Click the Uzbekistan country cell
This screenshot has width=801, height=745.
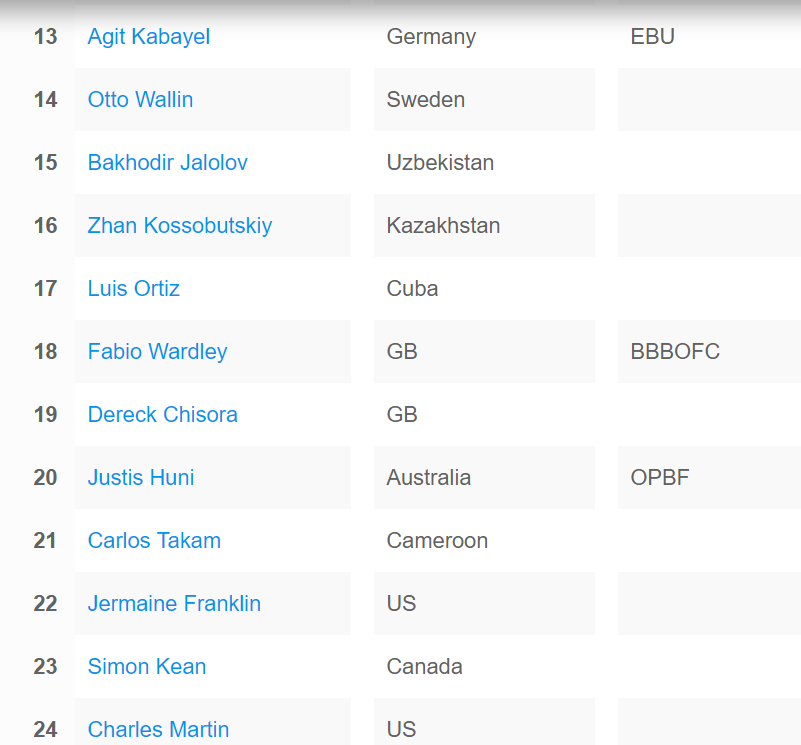pos(440,163)
